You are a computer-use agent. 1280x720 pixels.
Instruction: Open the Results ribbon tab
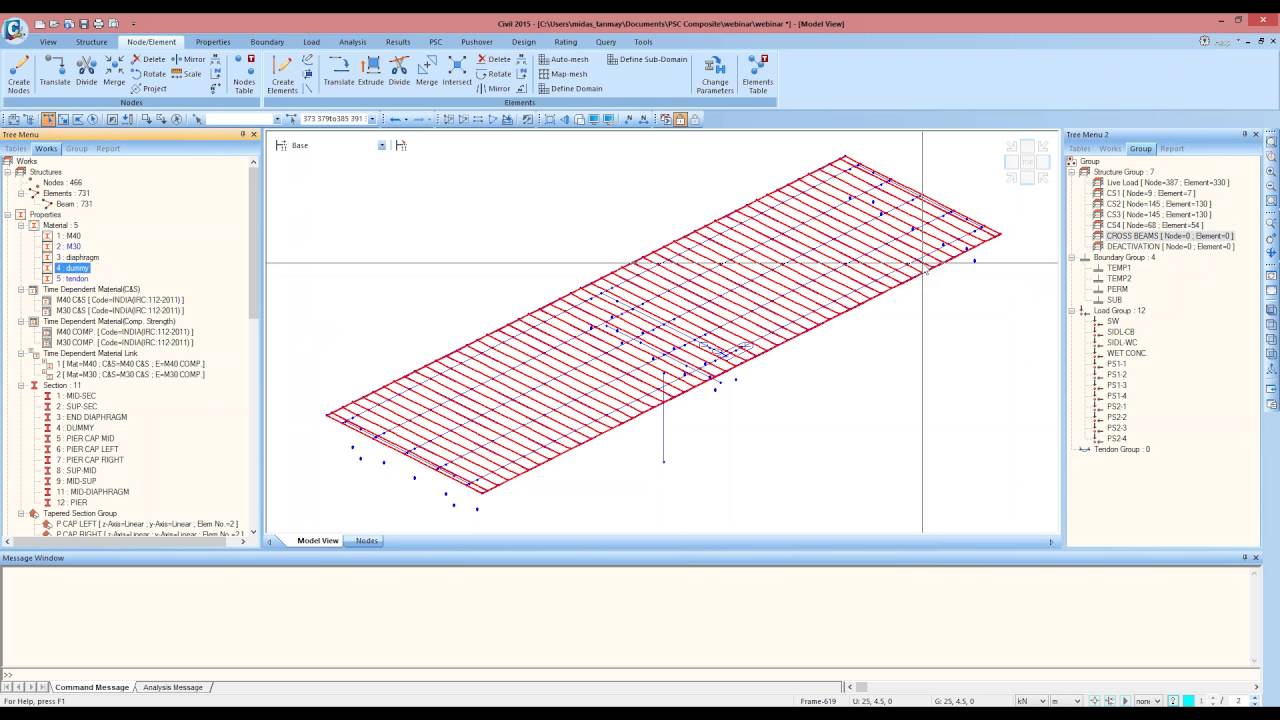click(x=398, y=42)
